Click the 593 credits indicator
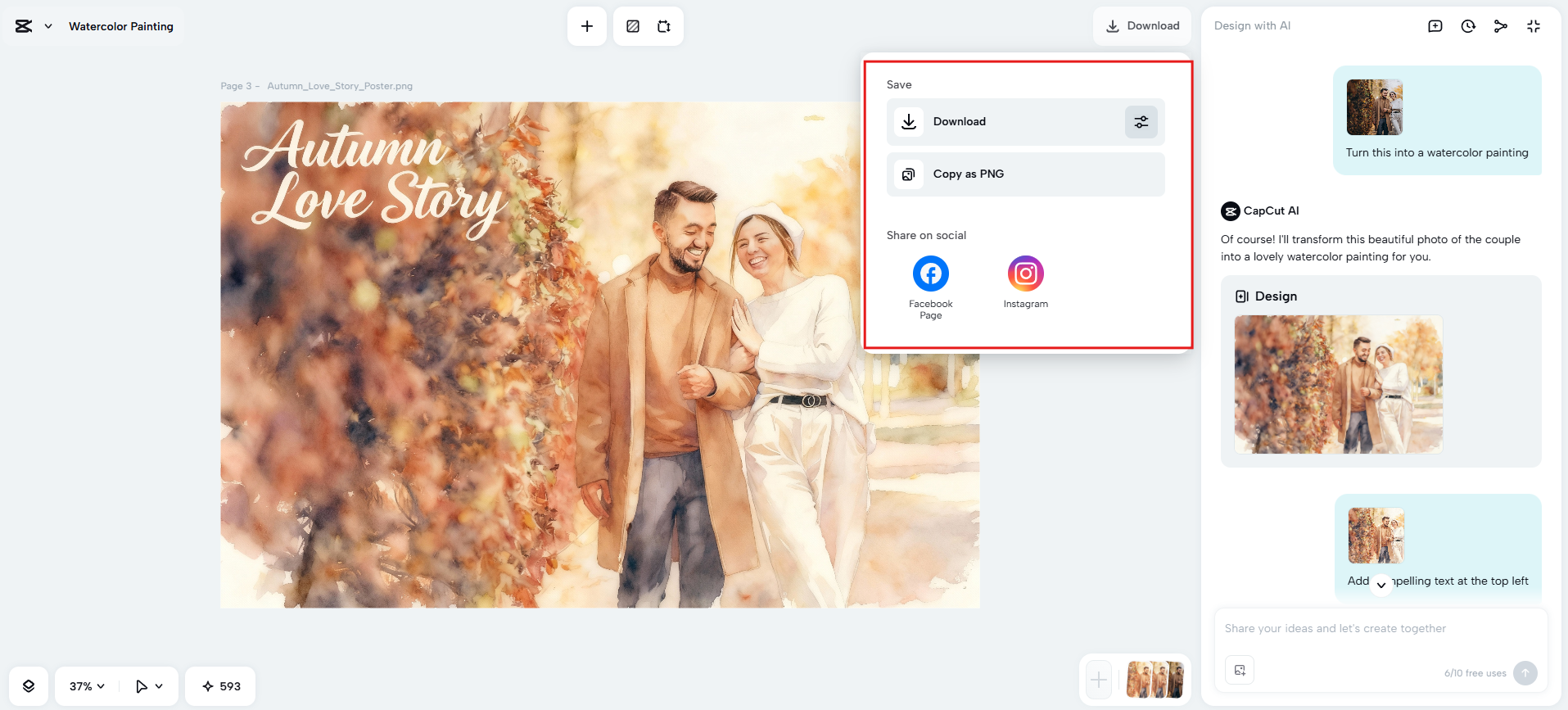Image resolution: width=1568 pixels, height=710 pixels. click(x=221, y=686)
